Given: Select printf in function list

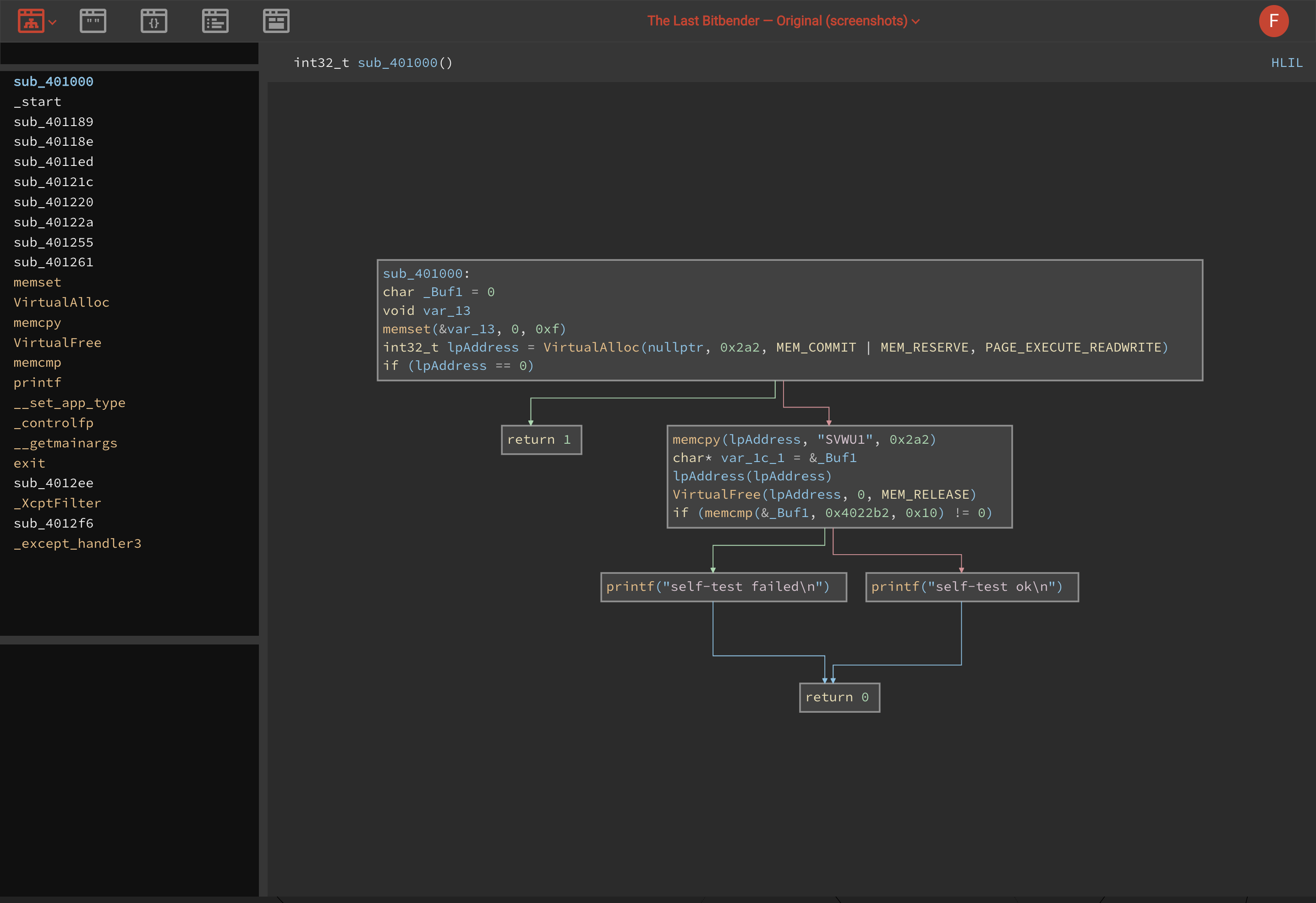Looking at the screenshot, I should tap(38, 383).
